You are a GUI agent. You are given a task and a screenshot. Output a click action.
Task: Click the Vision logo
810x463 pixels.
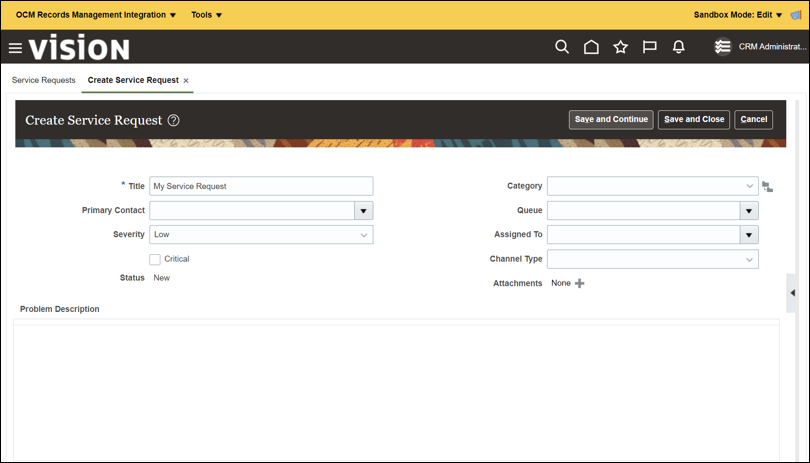[x=79, y=48]
